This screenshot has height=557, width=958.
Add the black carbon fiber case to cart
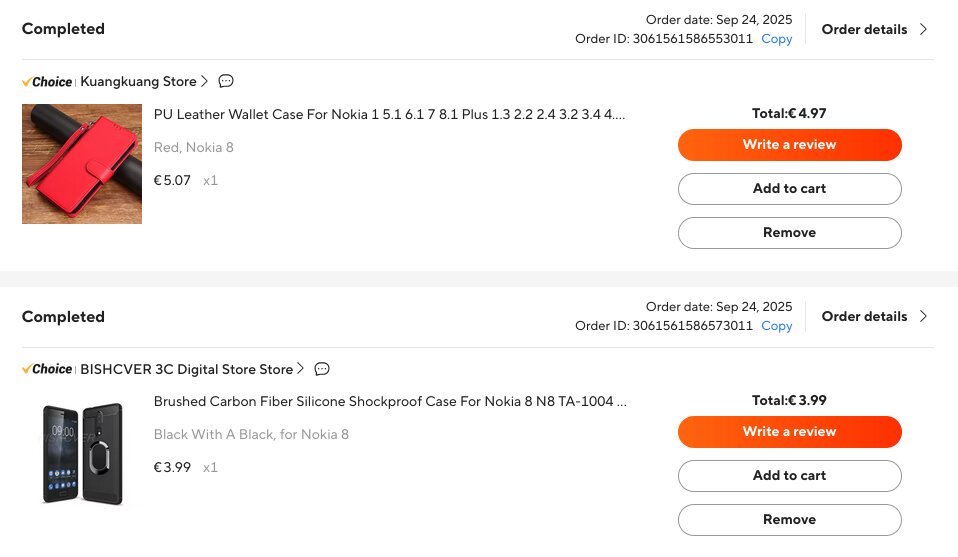789,476
